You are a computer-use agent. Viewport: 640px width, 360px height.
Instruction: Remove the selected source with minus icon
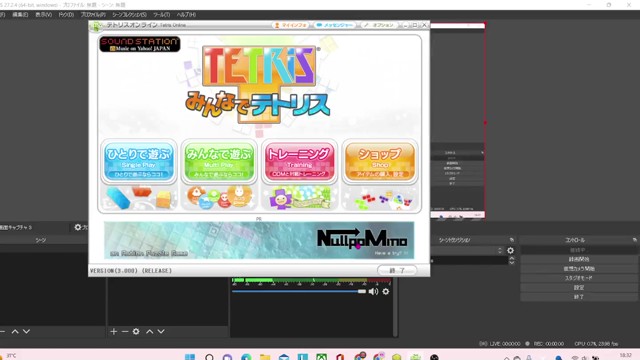tap(125, 331)
